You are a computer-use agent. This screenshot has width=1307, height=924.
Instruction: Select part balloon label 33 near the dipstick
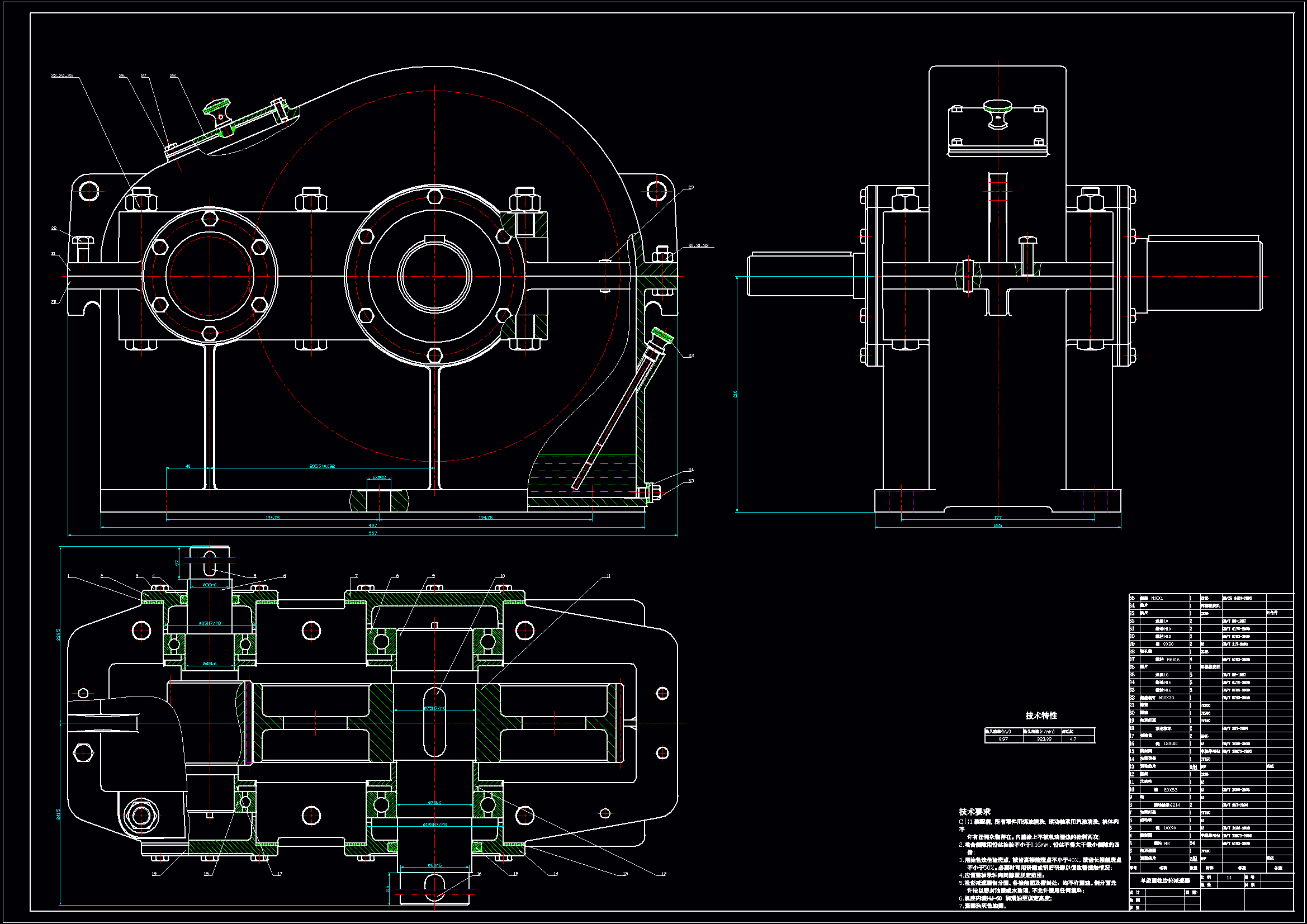coord(691,356)
